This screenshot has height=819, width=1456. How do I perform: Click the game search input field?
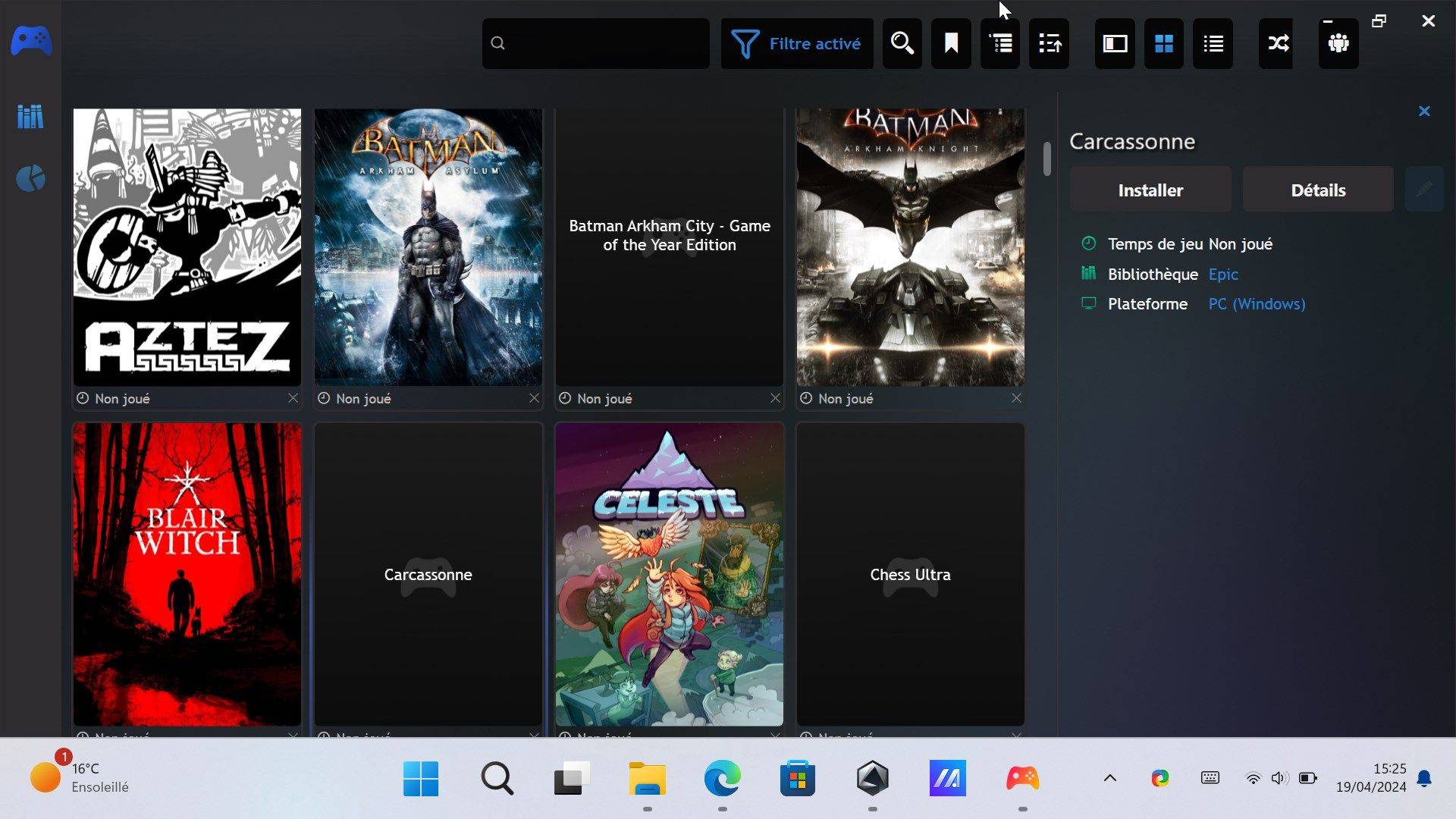[596, 43]
